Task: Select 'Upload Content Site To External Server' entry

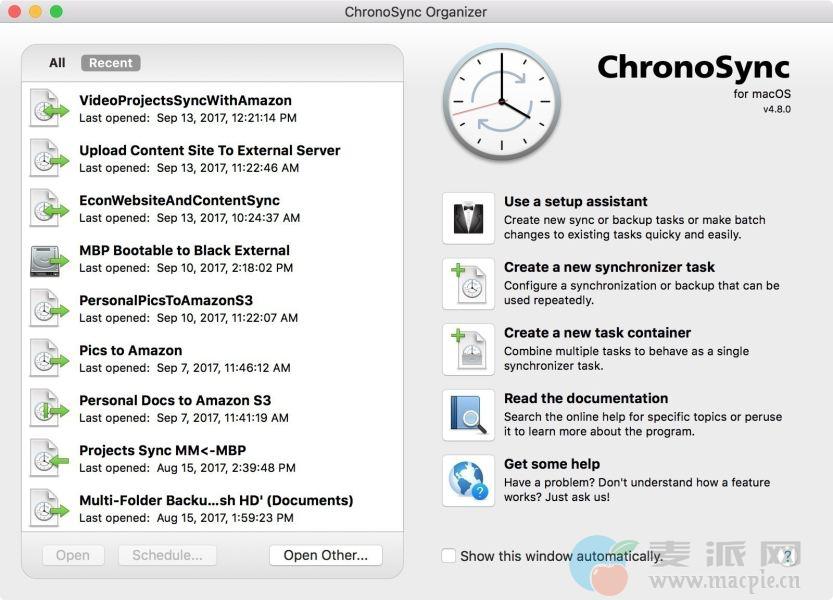Action: coord(209,150)
